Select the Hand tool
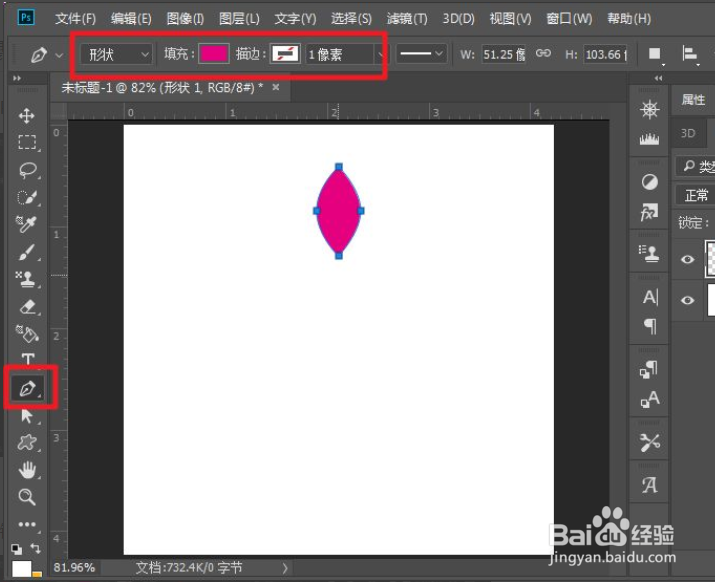Image resolution: width=715 pixels, height=582 pixels. point(27,470)
